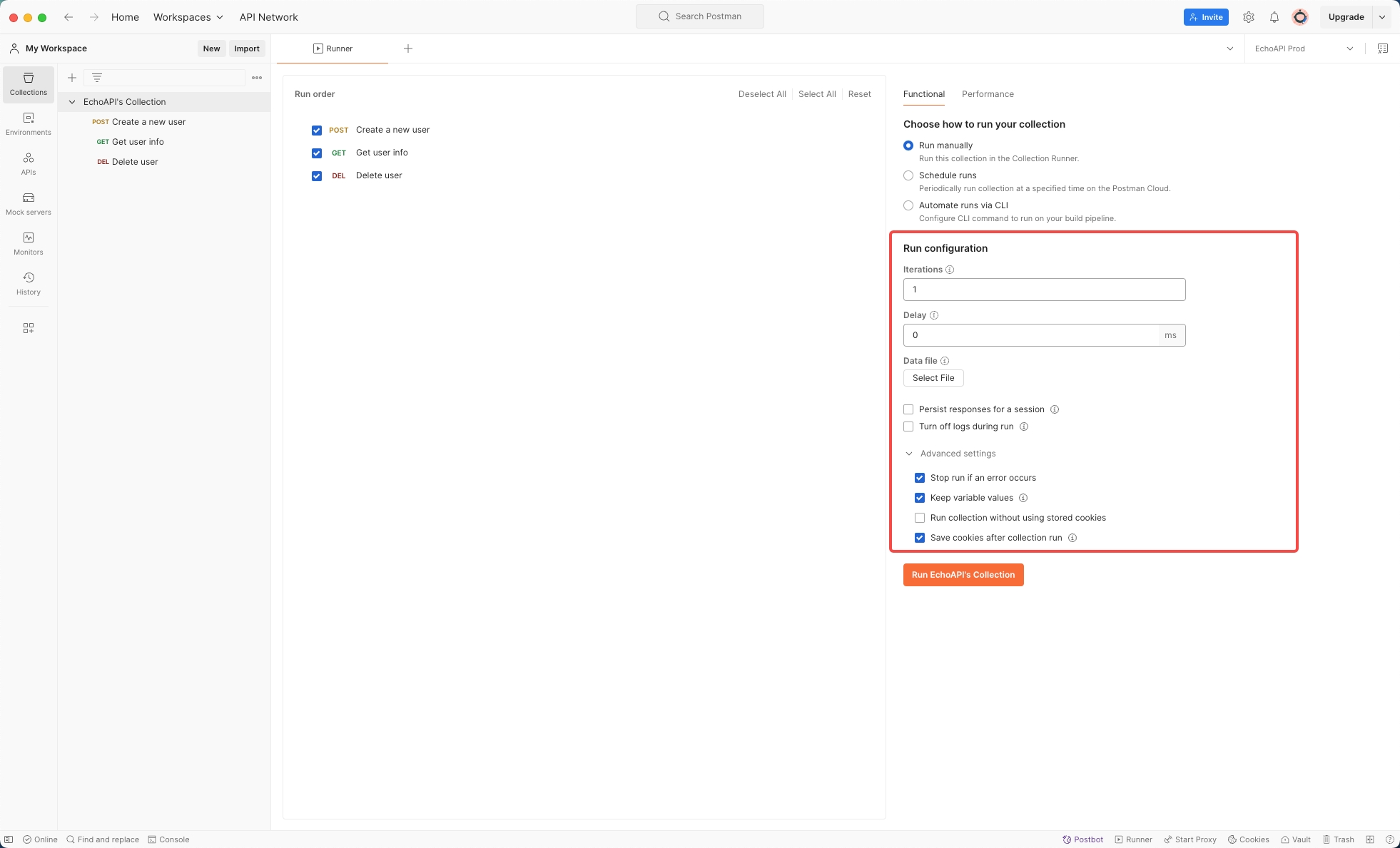Uncheck Keep variable values
The image size is (1400, 848).
(920, 498)
